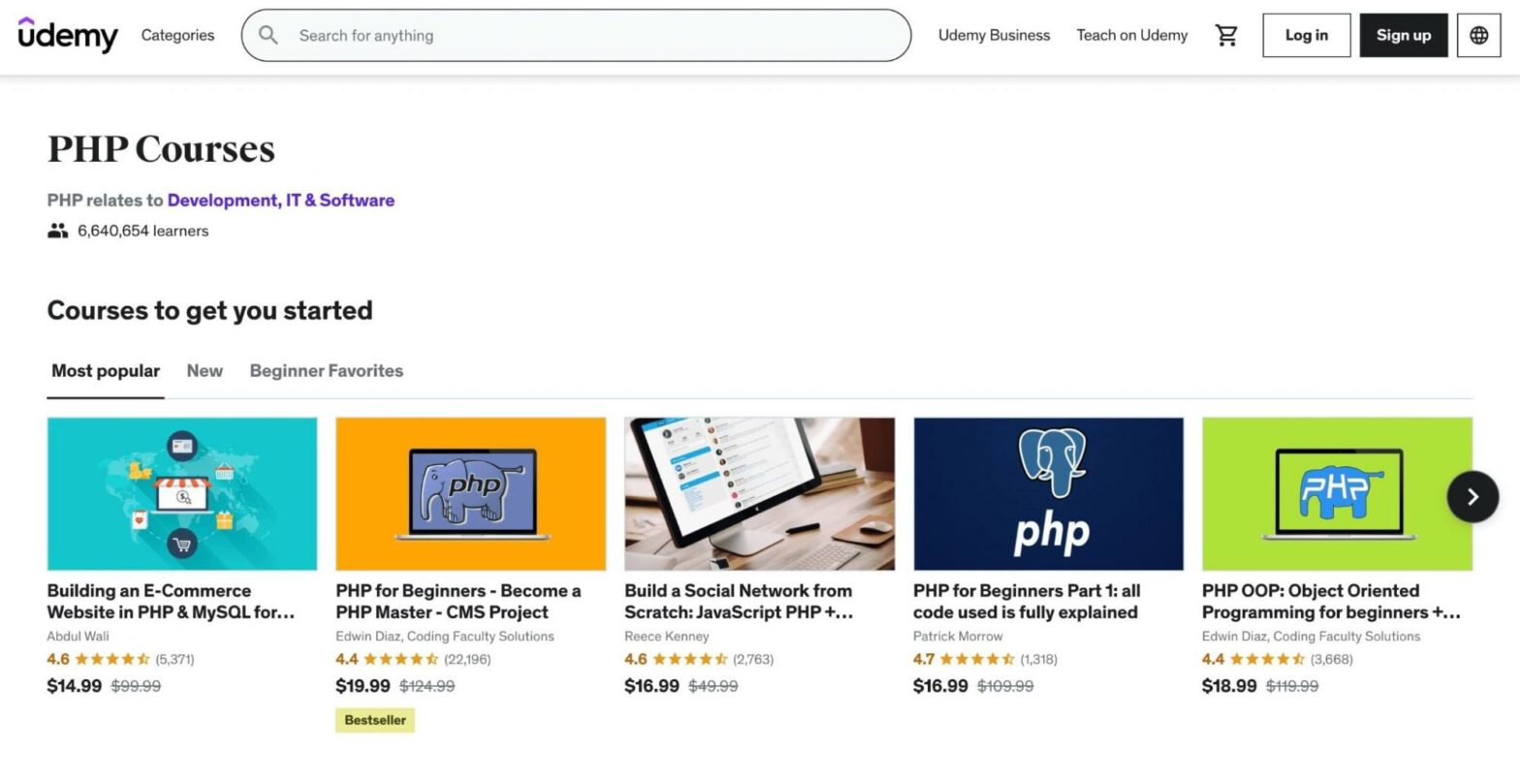1520x784 pixels.
Task: Open the Development, IT & Software link
Action: click(x=281, y=200)
